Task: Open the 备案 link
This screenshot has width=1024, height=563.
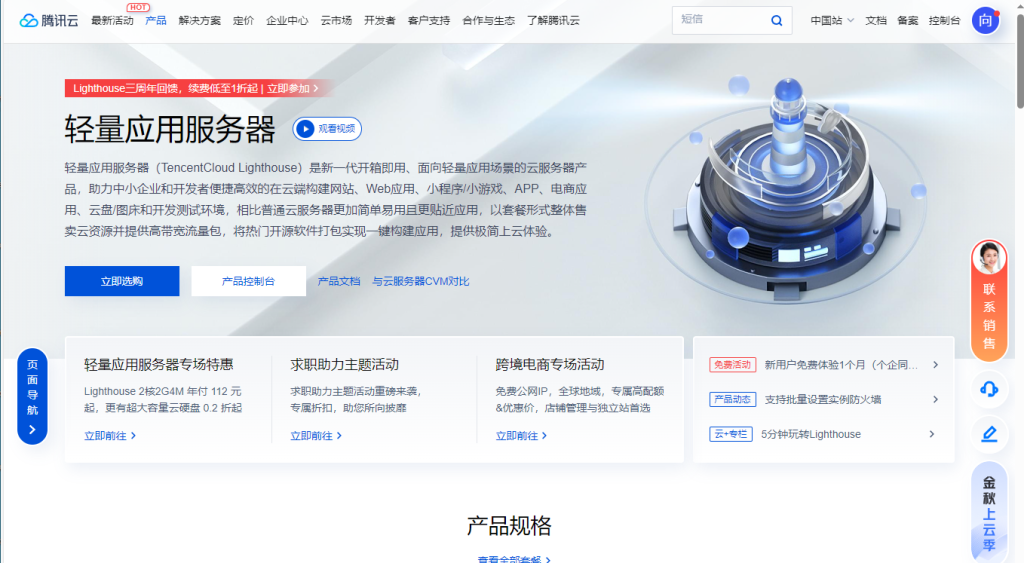Action: pos(907,21)
